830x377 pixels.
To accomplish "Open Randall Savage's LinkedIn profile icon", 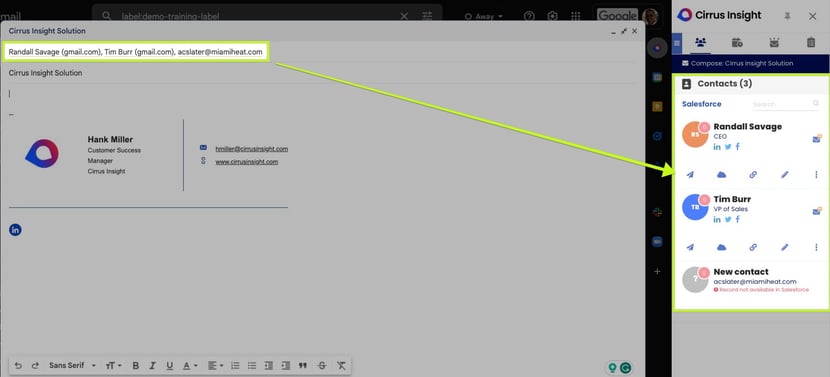I will [717, 147].
